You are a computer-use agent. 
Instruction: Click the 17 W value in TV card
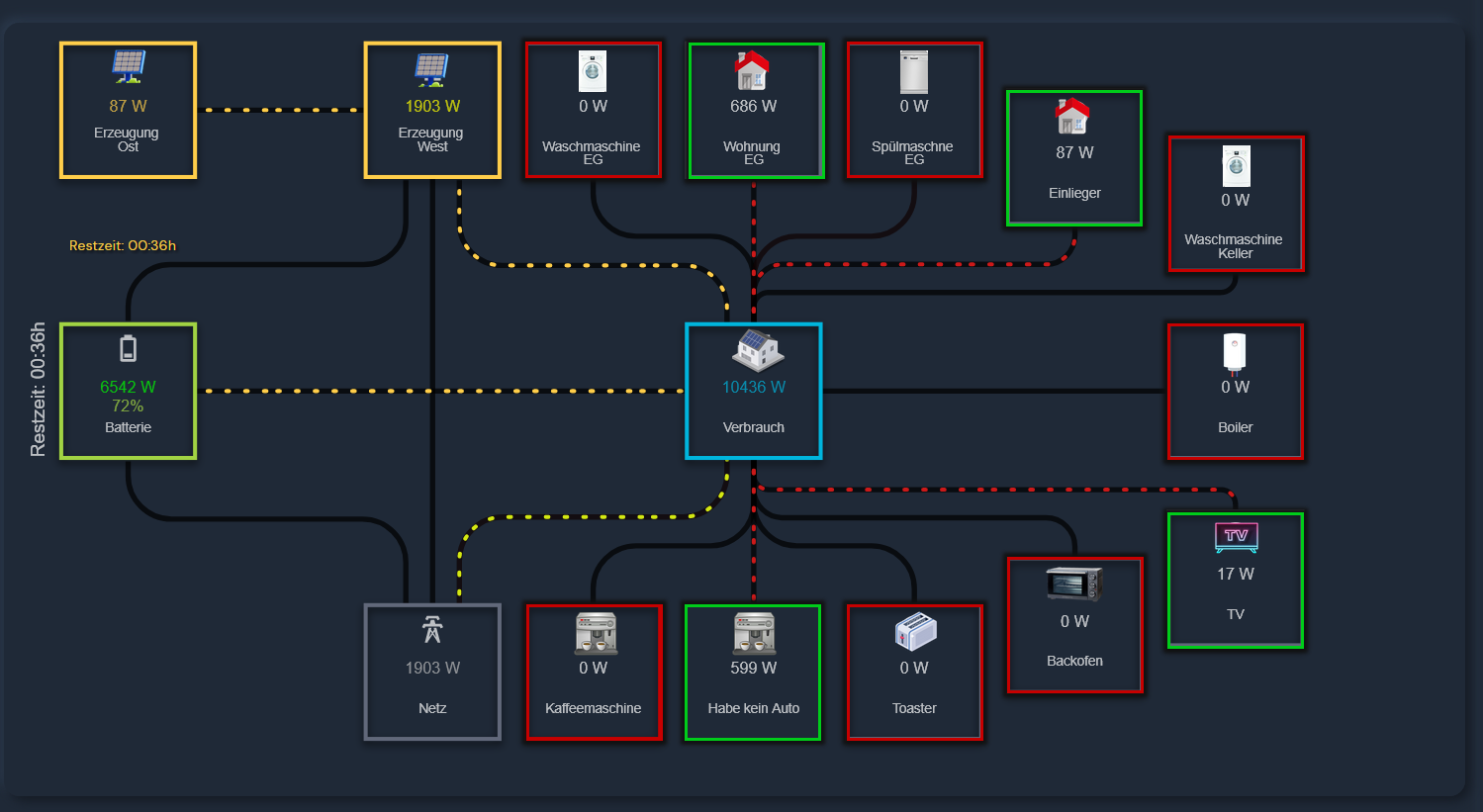1235,574
